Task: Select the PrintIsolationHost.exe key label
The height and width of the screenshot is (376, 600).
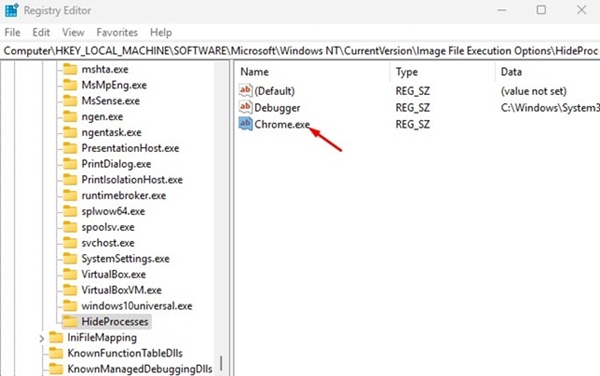Action: tap(132, 179)
